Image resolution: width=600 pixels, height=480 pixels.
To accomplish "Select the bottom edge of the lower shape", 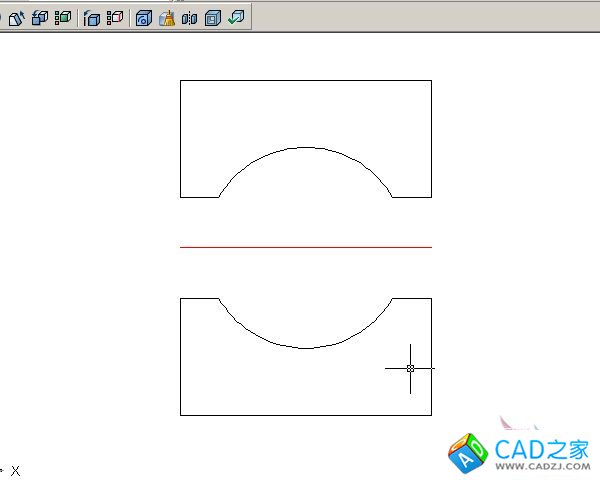I will pos(305,414).
